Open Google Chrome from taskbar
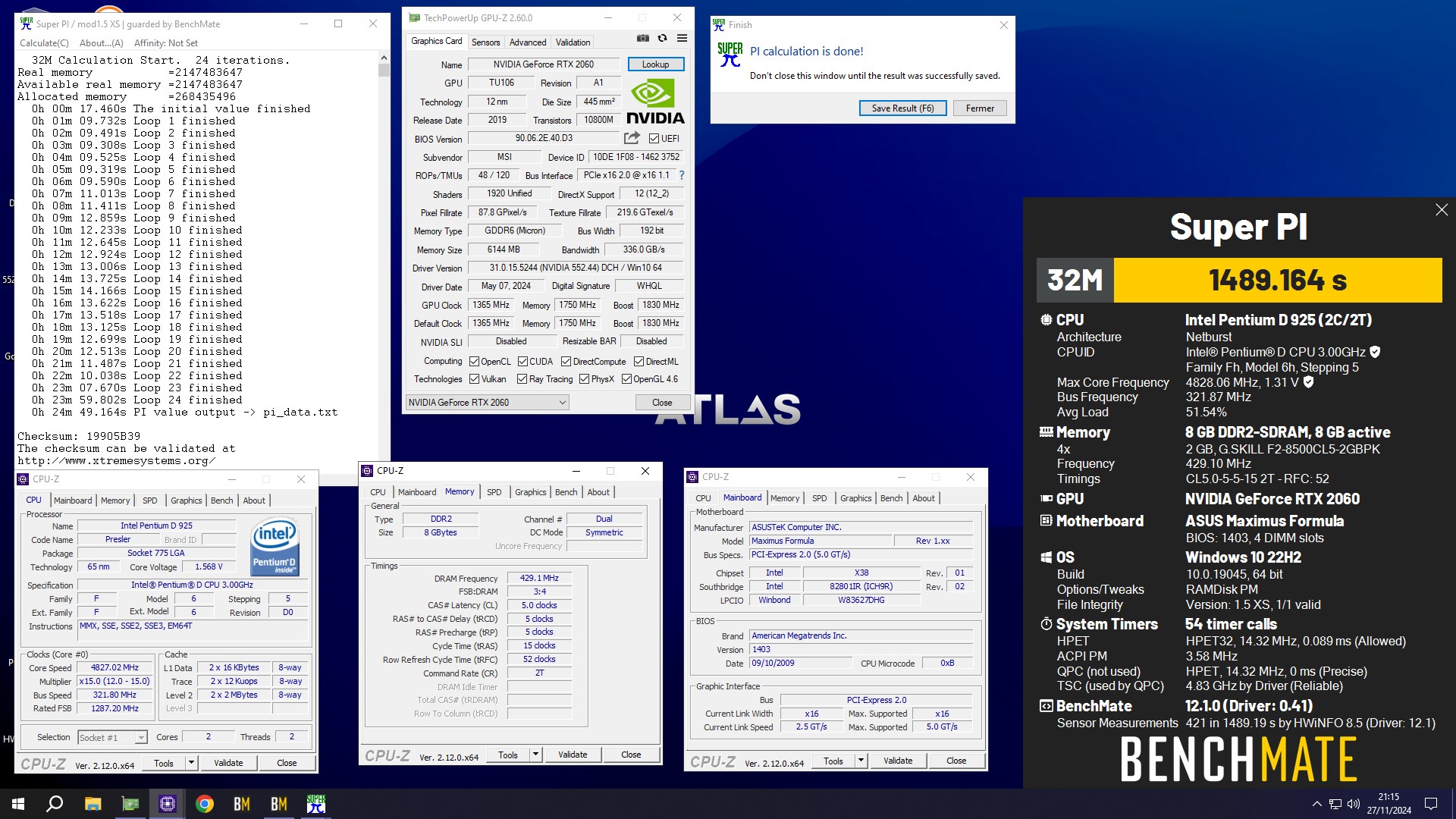1456x819 pixels. pyautogui.click(x=205, y=804)
